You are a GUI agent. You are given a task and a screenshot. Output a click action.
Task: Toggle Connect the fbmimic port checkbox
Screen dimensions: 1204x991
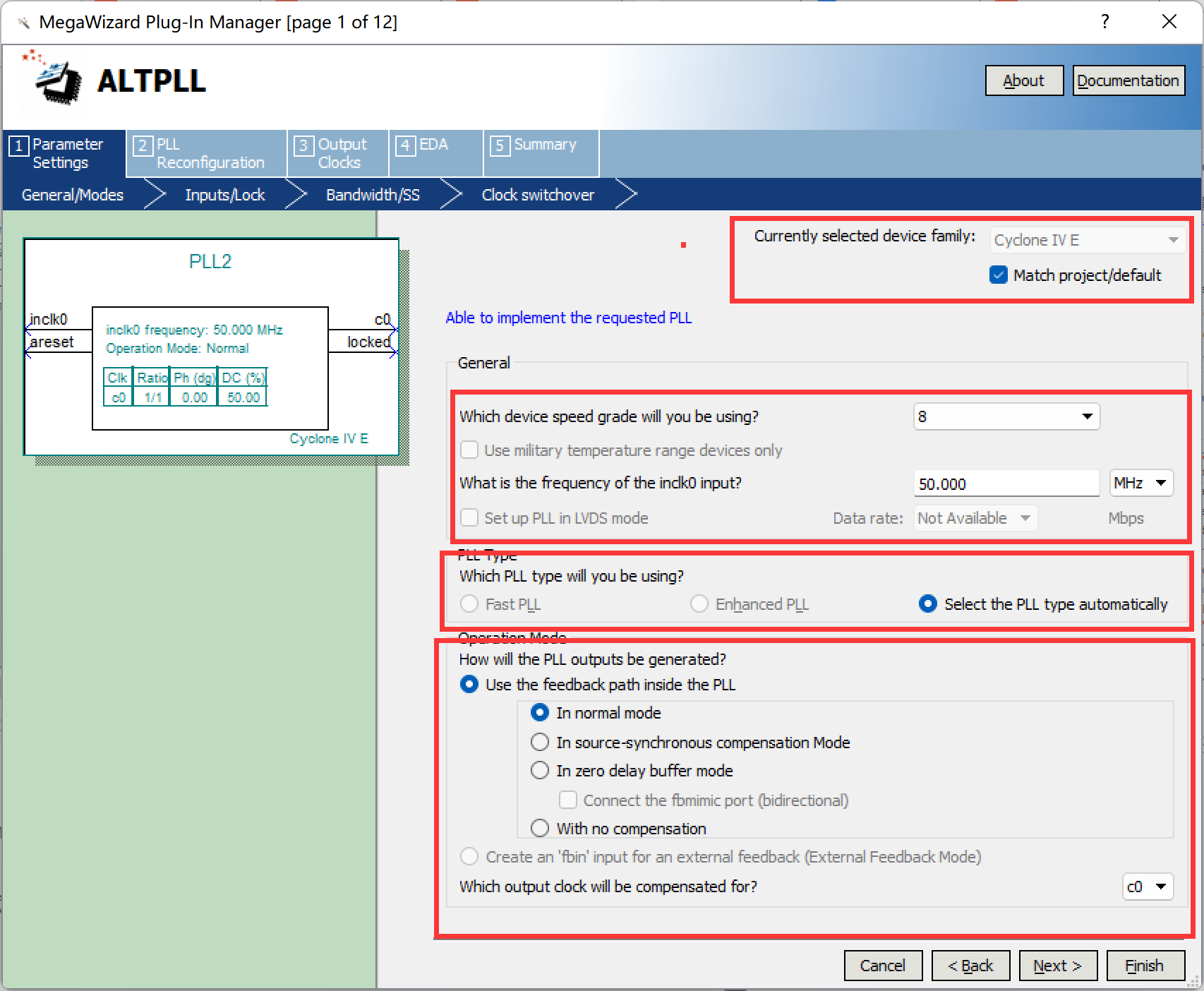tap(568, 800)
